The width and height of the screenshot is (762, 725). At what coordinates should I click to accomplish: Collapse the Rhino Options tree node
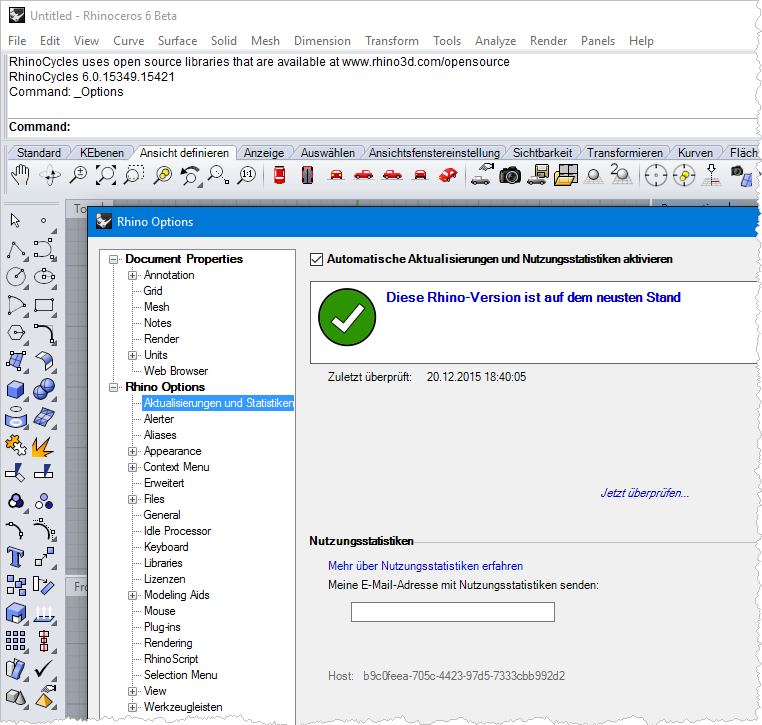[114, 388]
